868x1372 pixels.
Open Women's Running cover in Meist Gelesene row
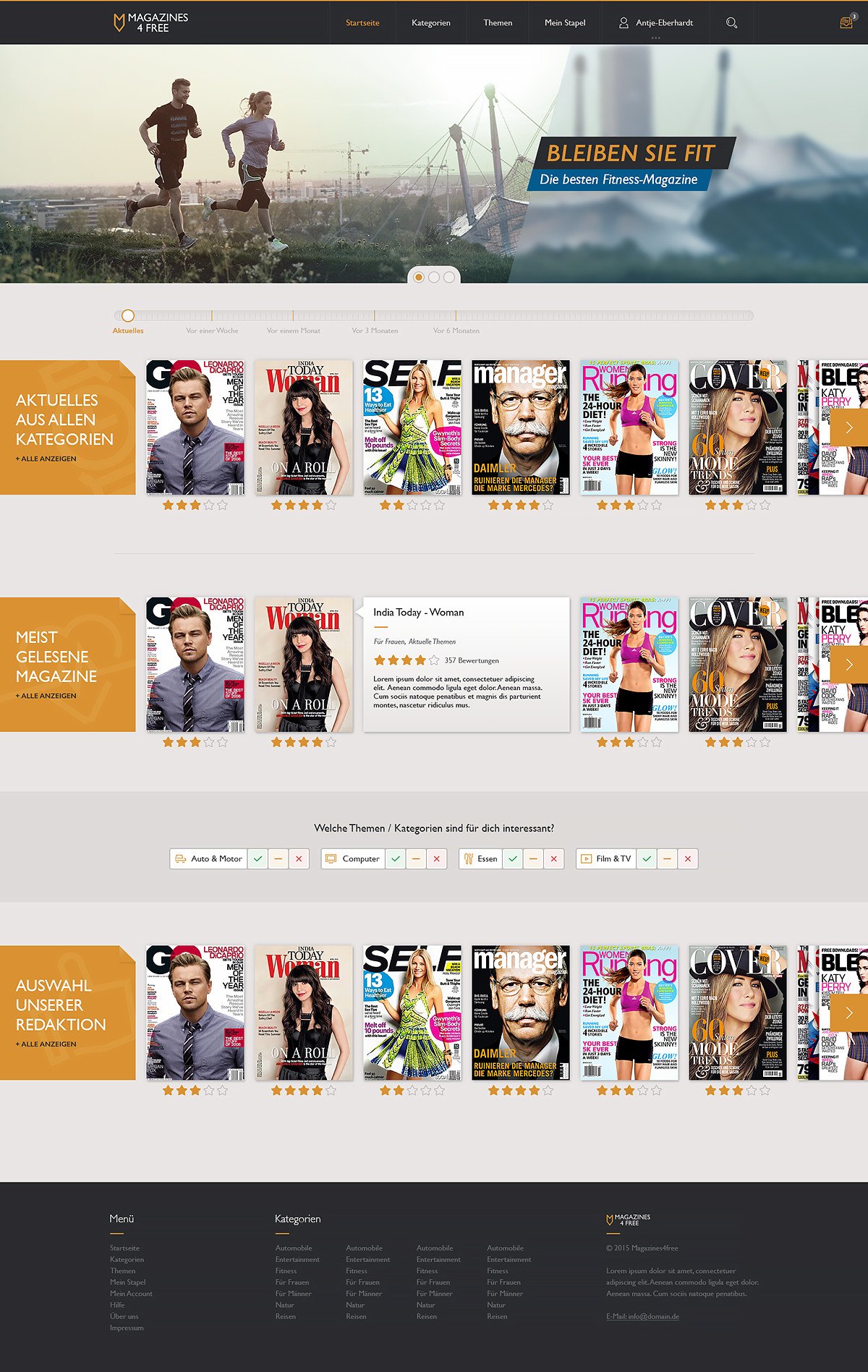tap(629, 665)
